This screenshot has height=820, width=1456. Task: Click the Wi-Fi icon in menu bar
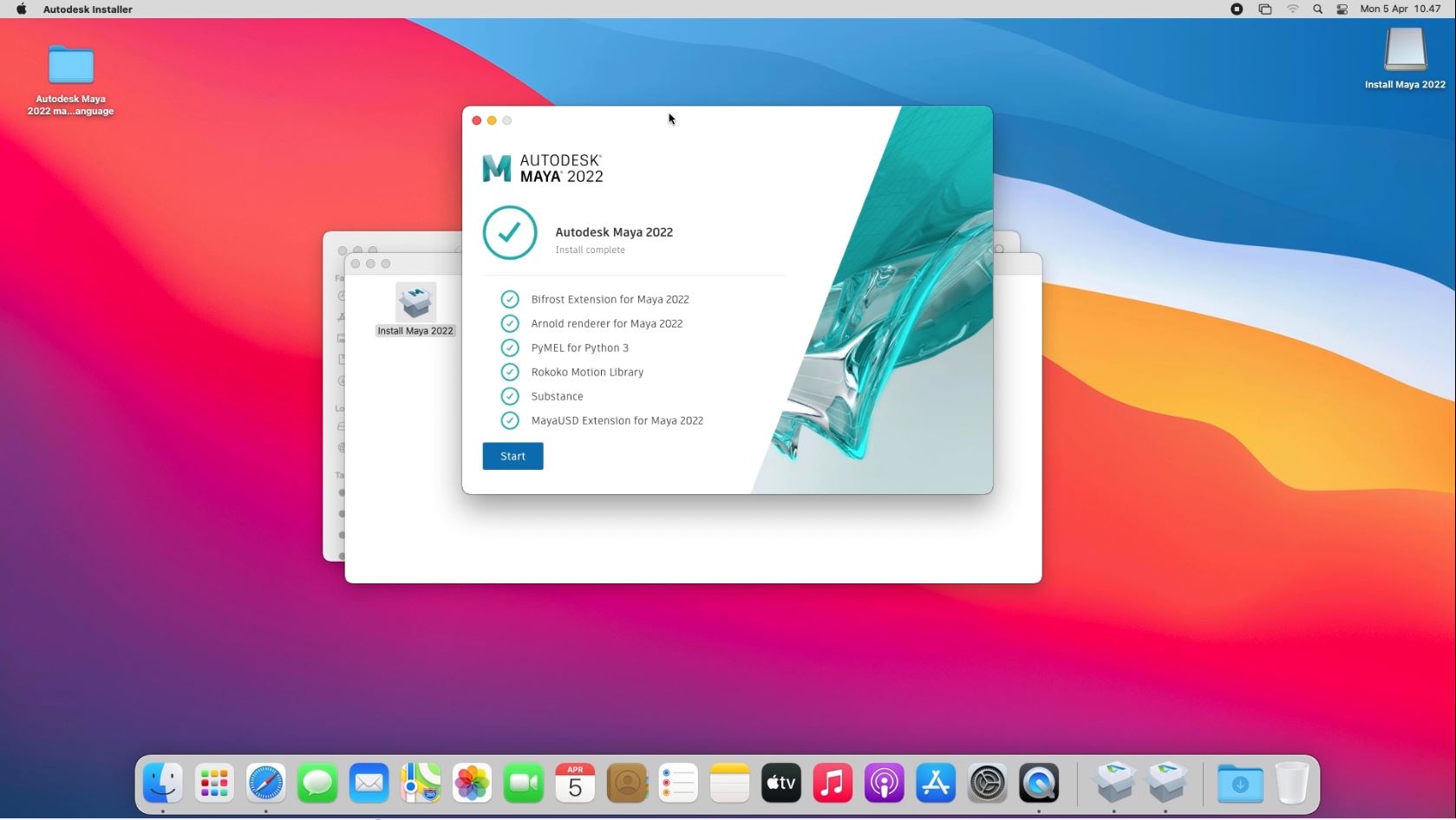(x=1293, y=9)
